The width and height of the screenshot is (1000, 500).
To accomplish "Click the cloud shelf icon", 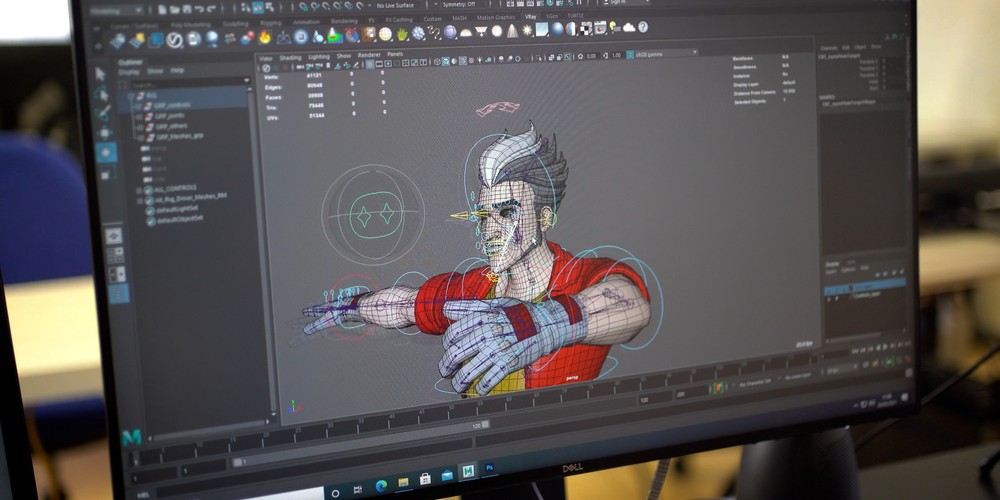I will pyautogui.click(x=629, y=27).
